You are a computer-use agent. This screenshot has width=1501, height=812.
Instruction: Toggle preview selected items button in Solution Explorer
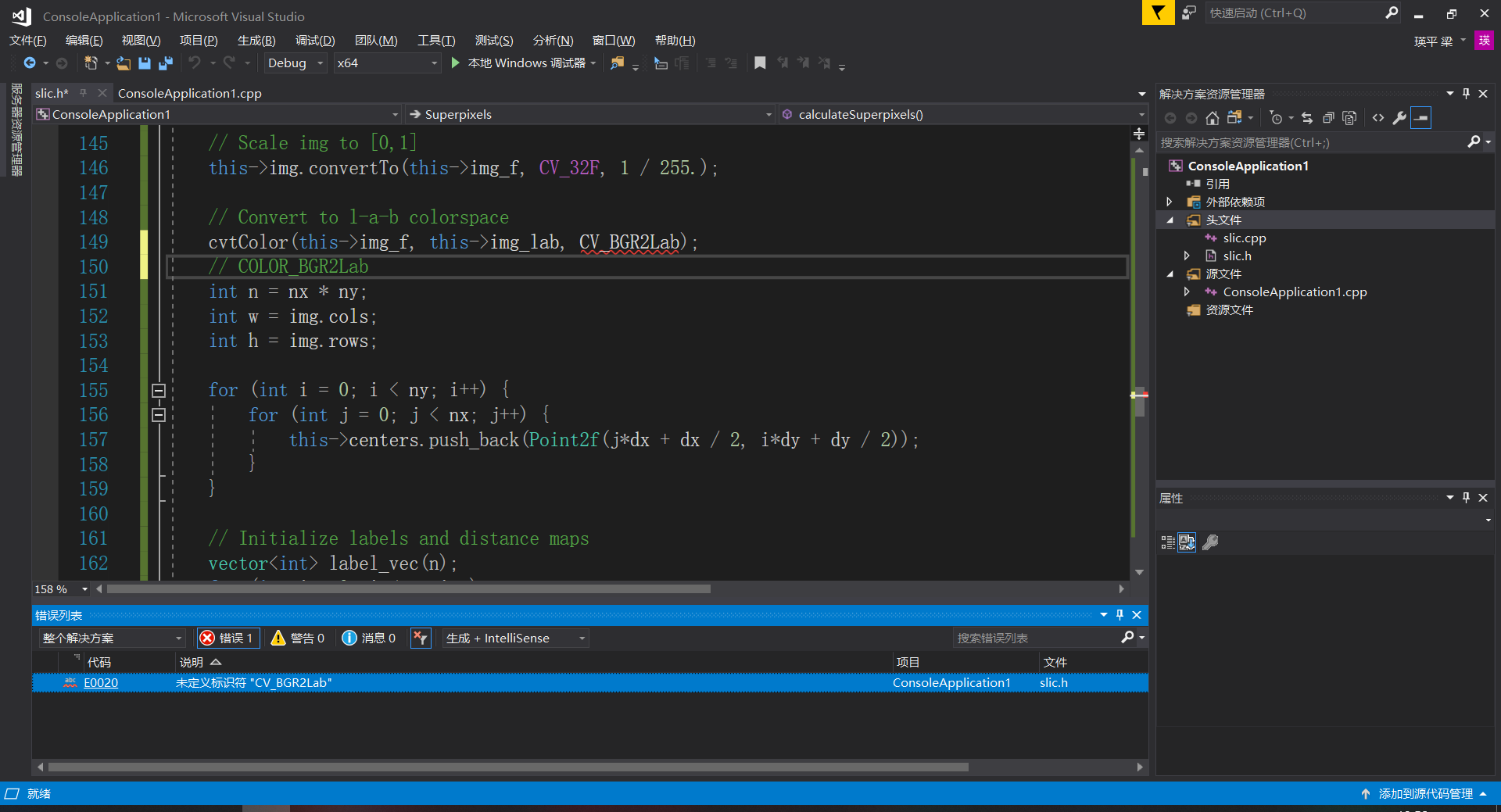pyautogui.click(x=1421, y=118)
